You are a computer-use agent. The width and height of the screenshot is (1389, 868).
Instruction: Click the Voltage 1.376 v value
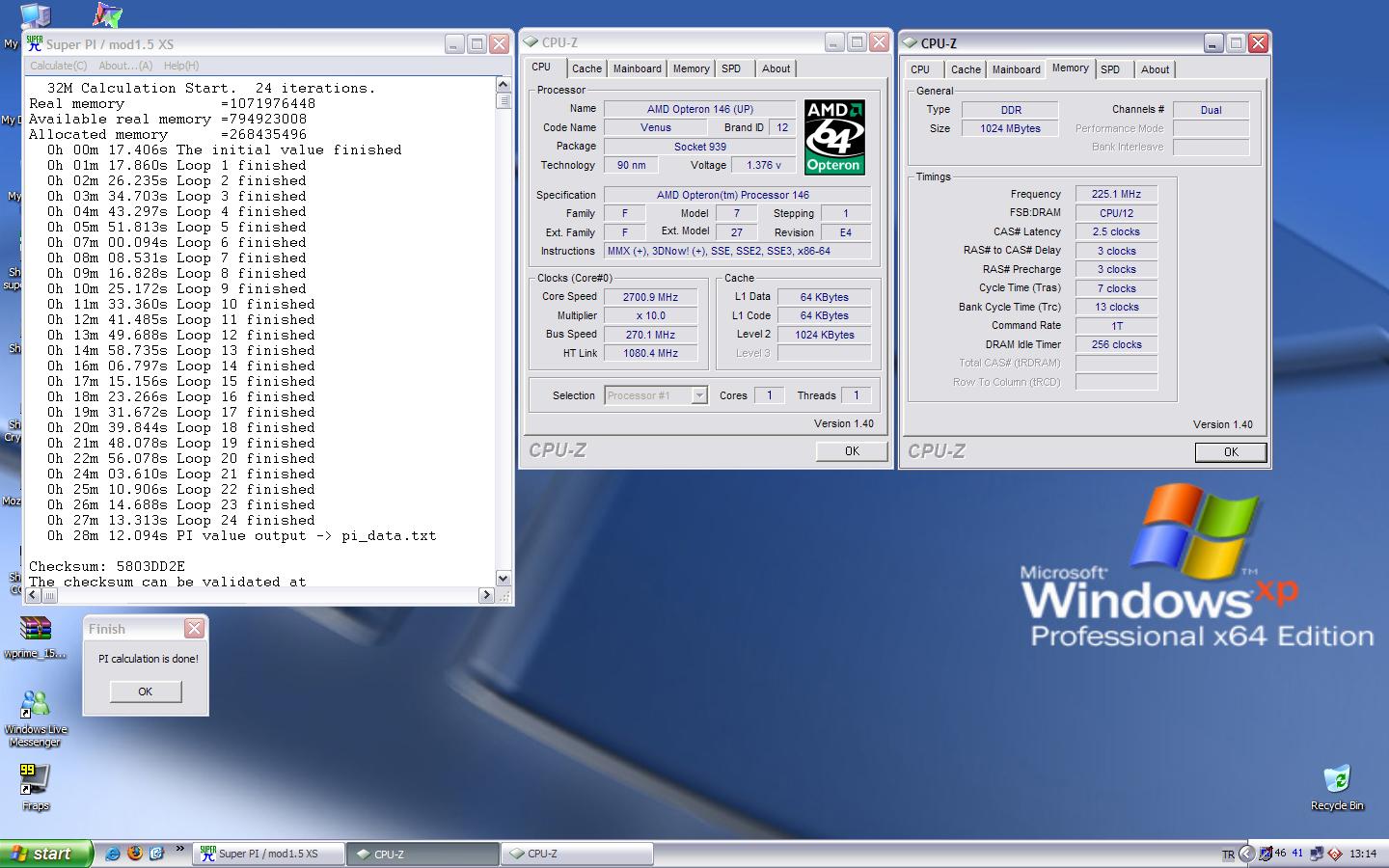pos(763,165)
